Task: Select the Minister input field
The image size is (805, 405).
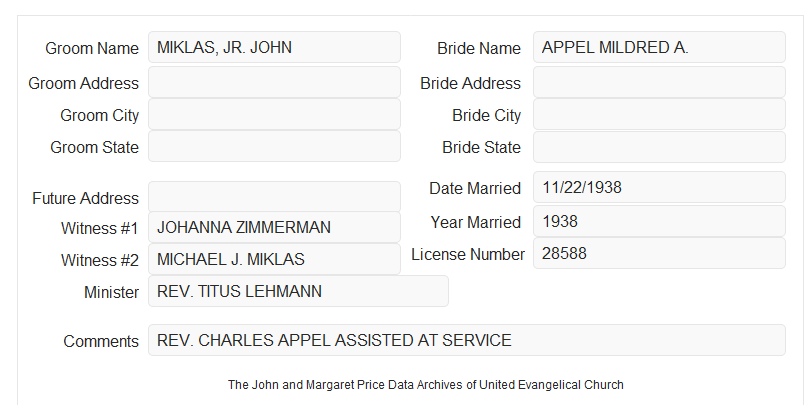Action: pos(298,291)
